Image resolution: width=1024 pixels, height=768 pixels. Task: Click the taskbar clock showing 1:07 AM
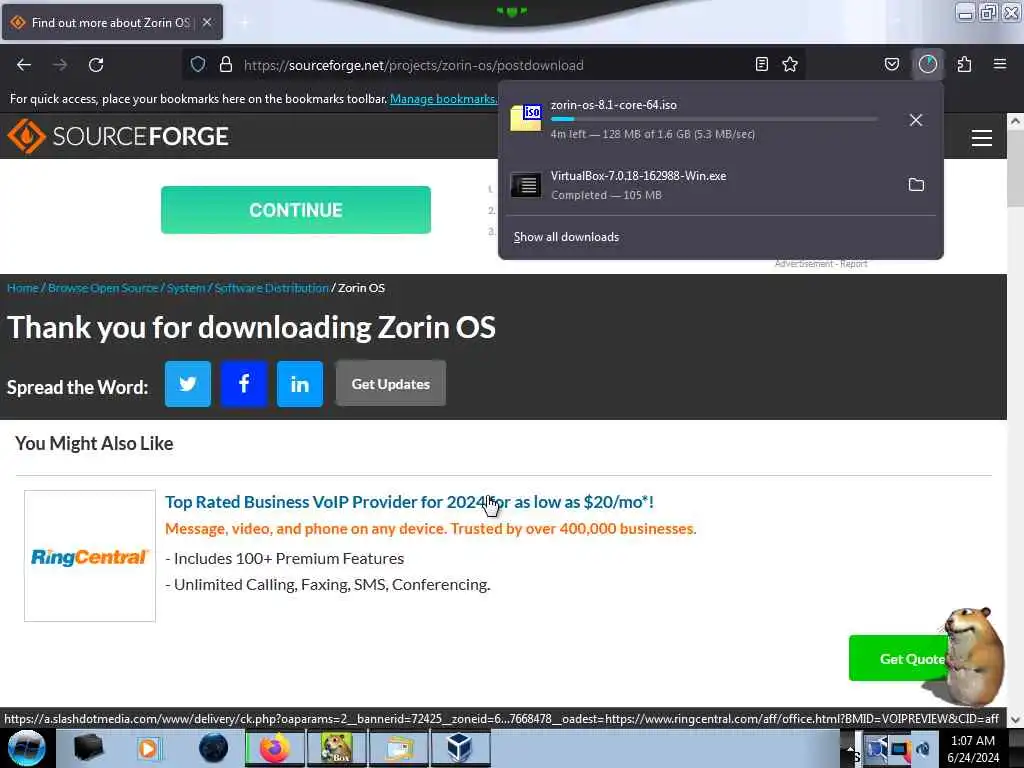(x=973, y=748)
